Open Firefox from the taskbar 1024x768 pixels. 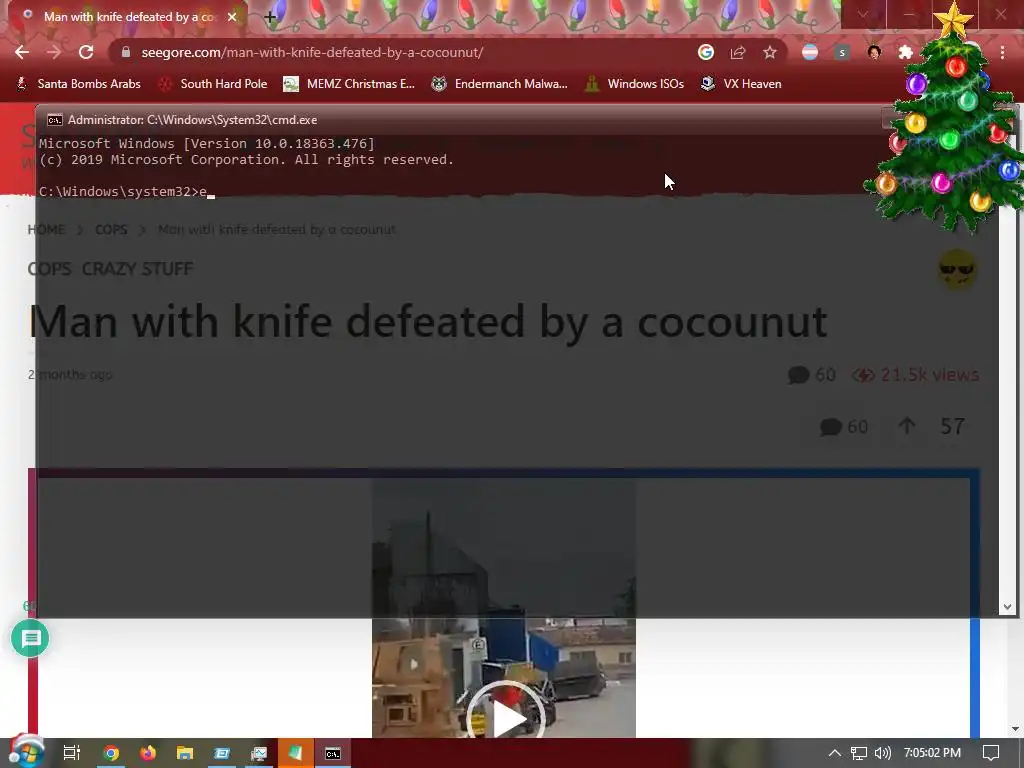[148, 753]
